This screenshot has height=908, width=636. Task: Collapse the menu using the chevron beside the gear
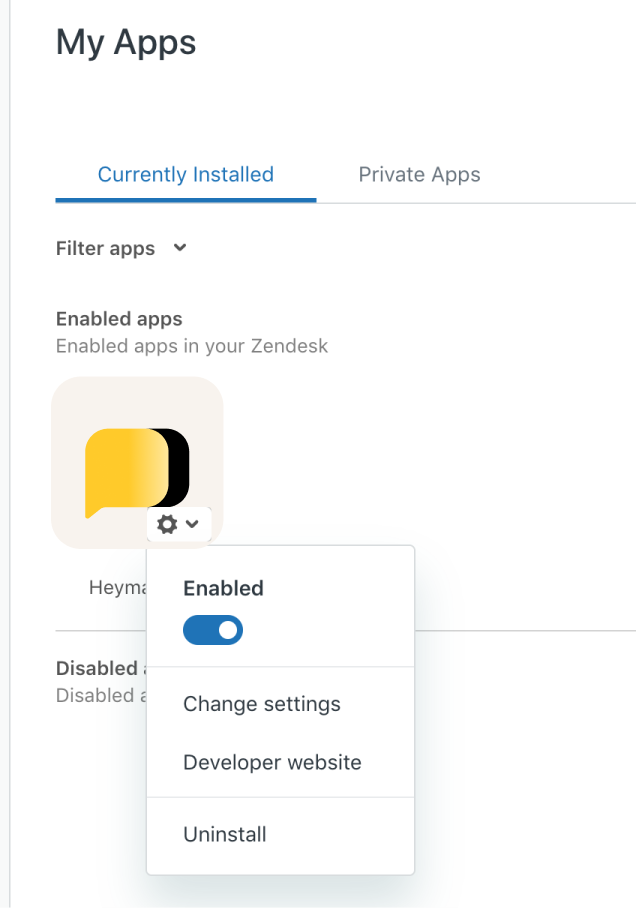point(192,524)
